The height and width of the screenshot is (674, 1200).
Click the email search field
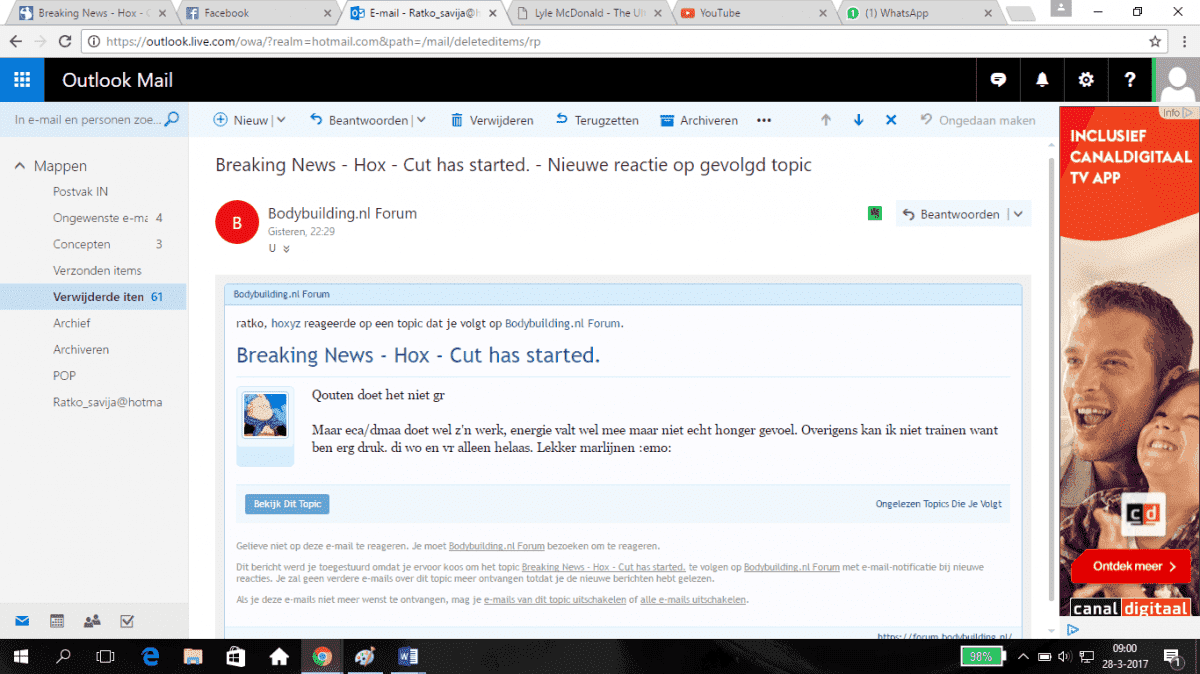[88, 120]
